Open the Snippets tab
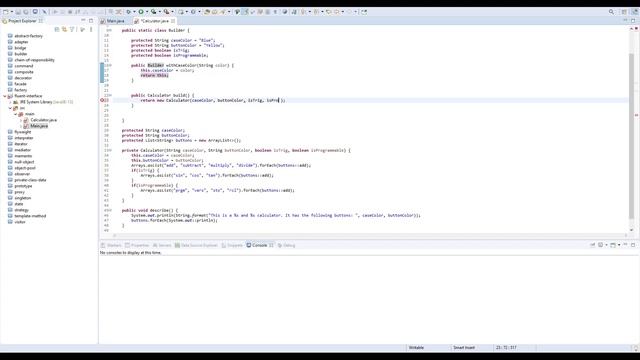 click(x=232, y=245)
